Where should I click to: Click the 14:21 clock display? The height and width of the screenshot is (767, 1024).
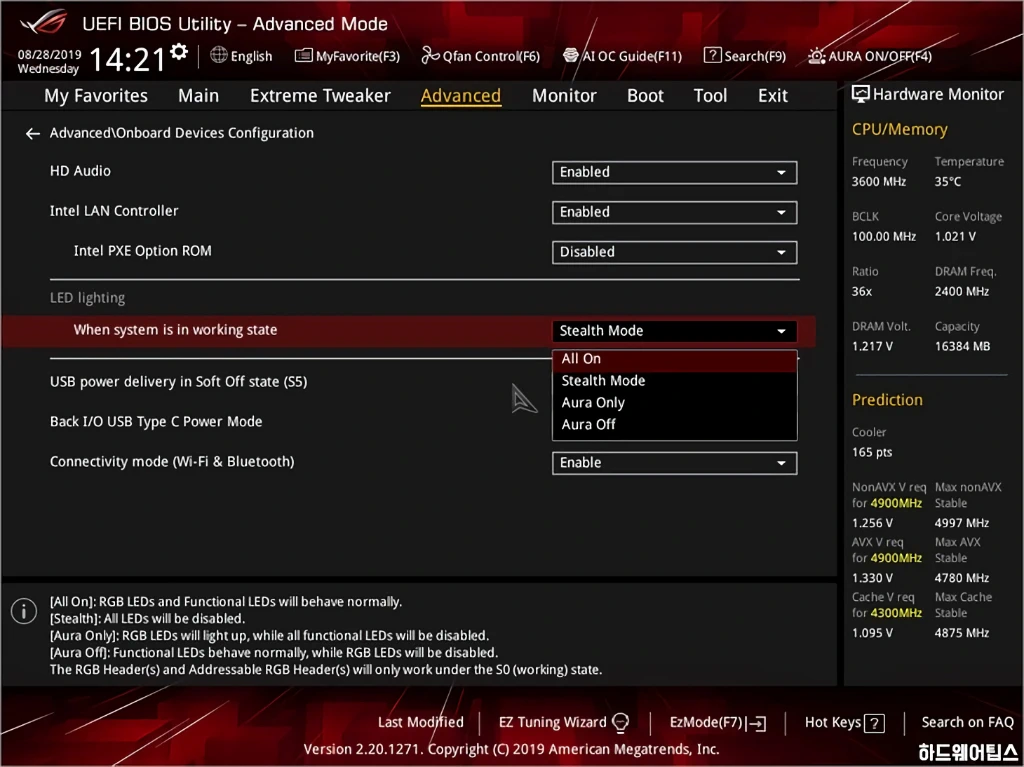(127, 59)
